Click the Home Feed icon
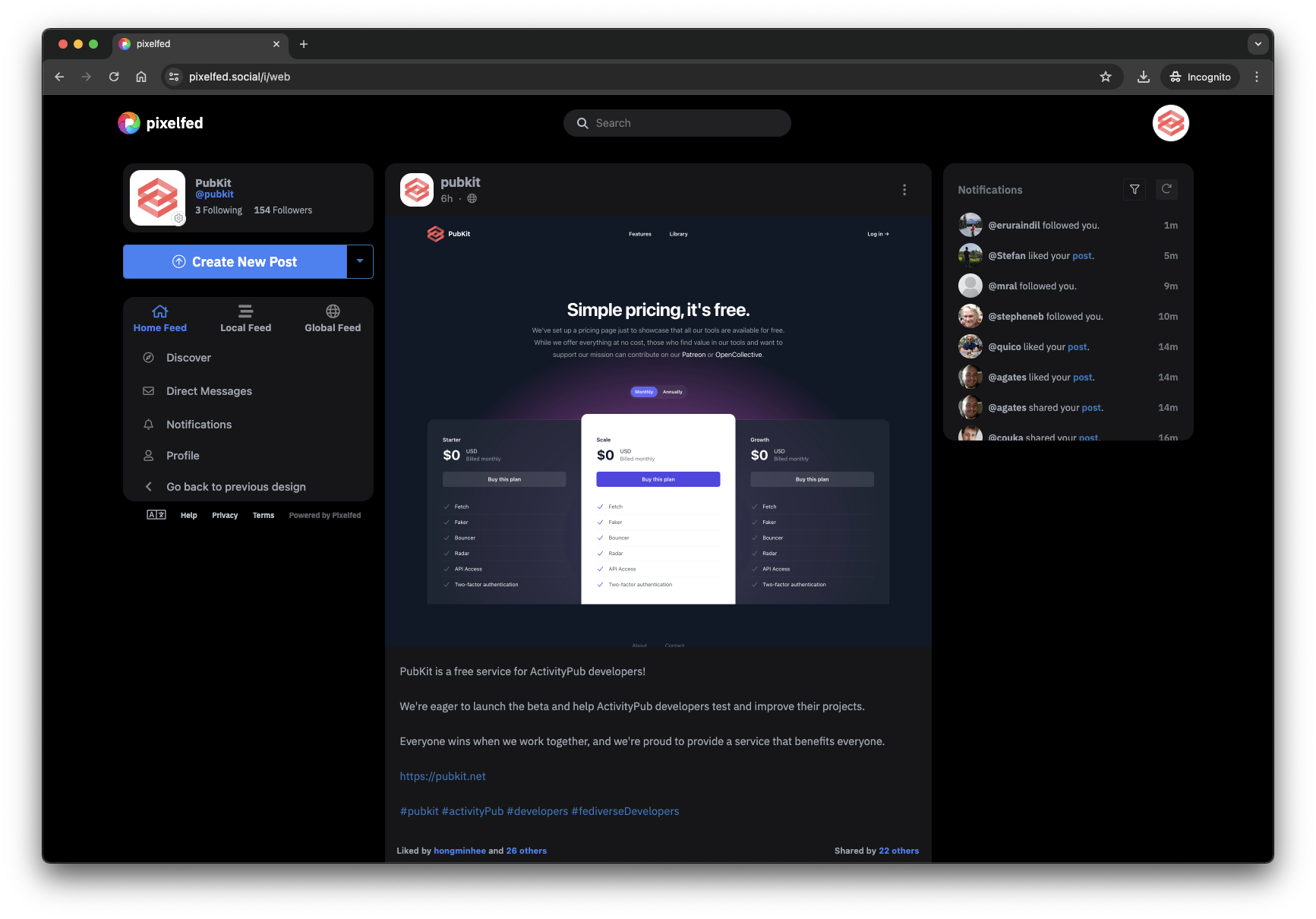This screenshot has height=919, width=1316. [159, 311]
